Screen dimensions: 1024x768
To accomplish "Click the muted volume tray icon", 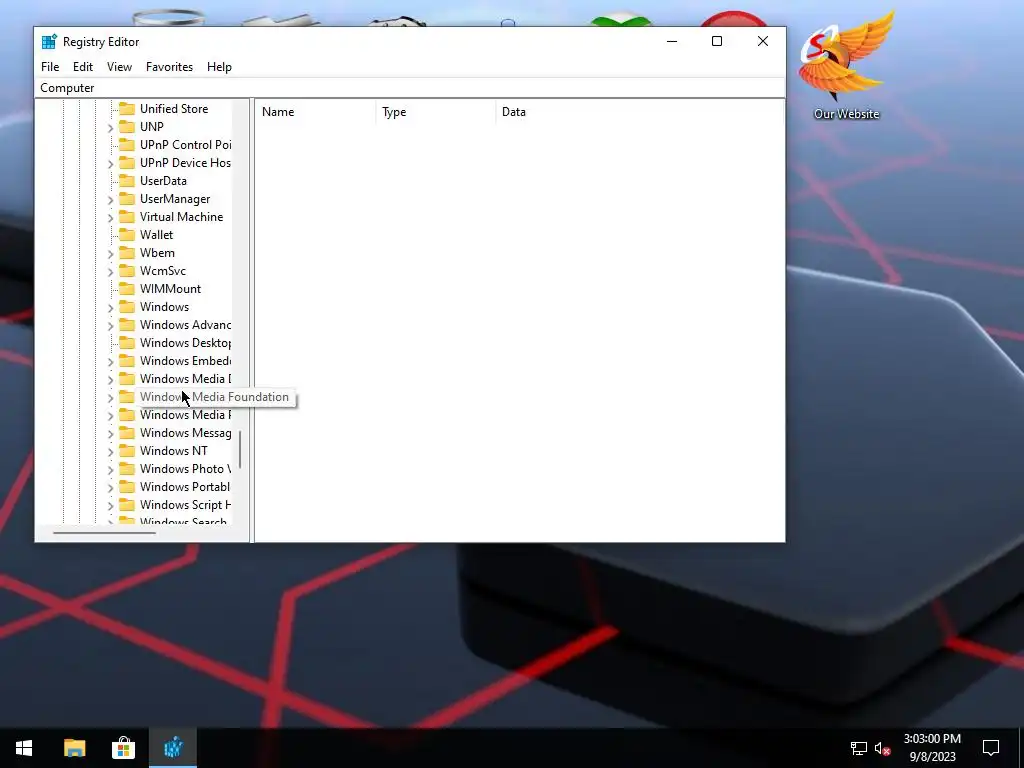I will (882, 748).
